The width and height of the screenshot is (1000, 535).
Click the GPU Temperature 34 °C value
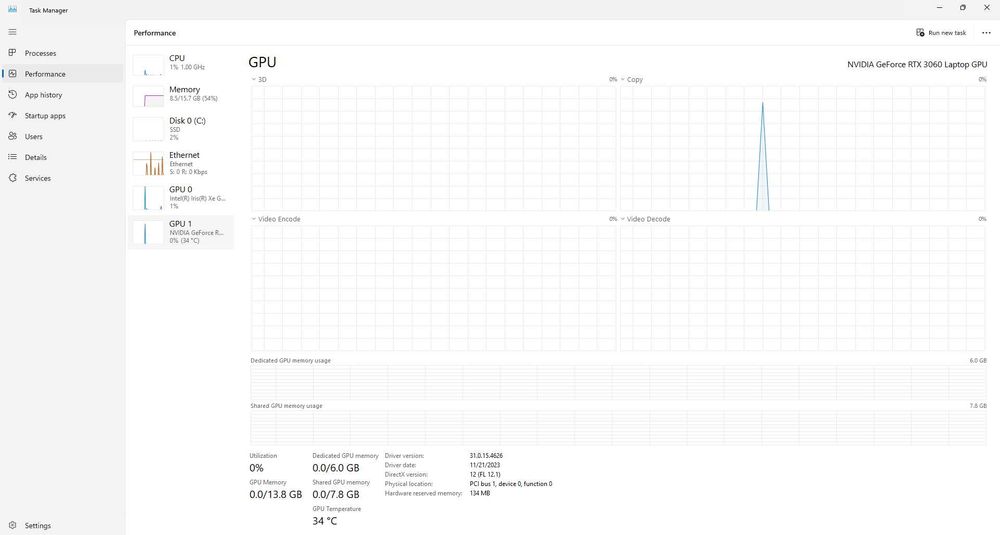325,521
